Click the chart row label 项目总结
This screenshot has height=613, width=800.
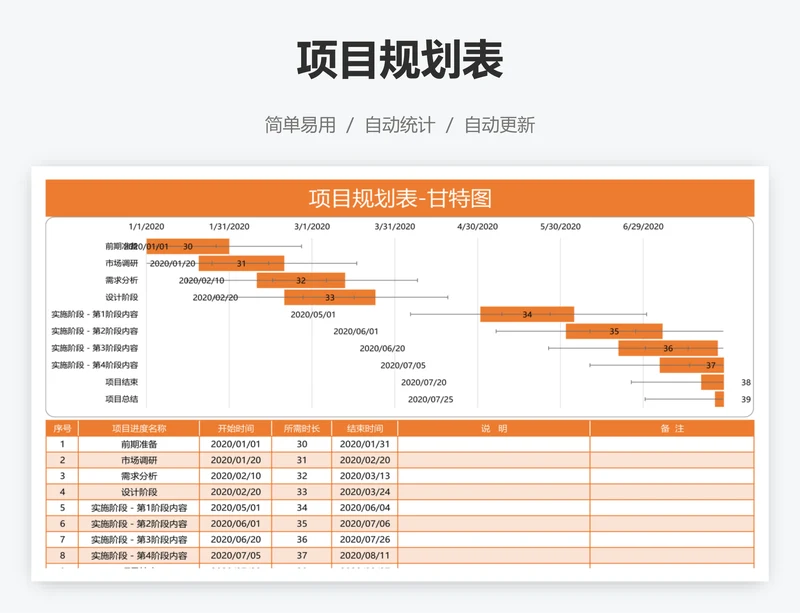coord(121,399)
